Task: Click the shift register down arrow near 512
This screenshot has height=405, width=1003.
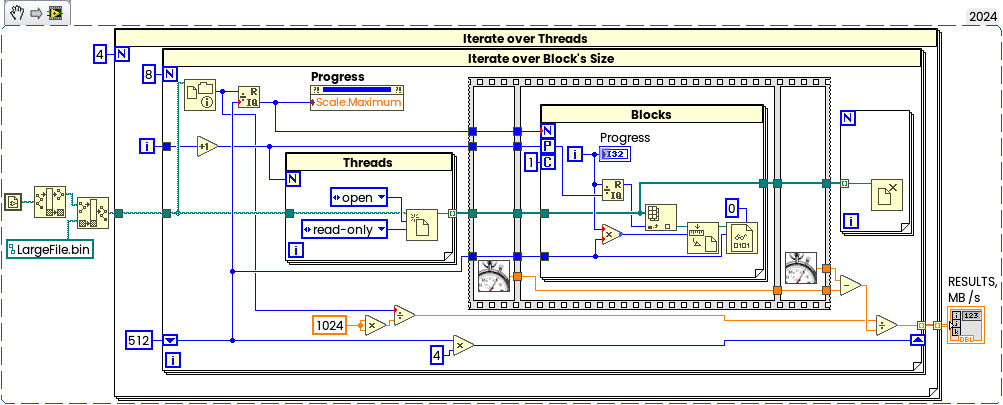Action: click(x=170, y=340)
